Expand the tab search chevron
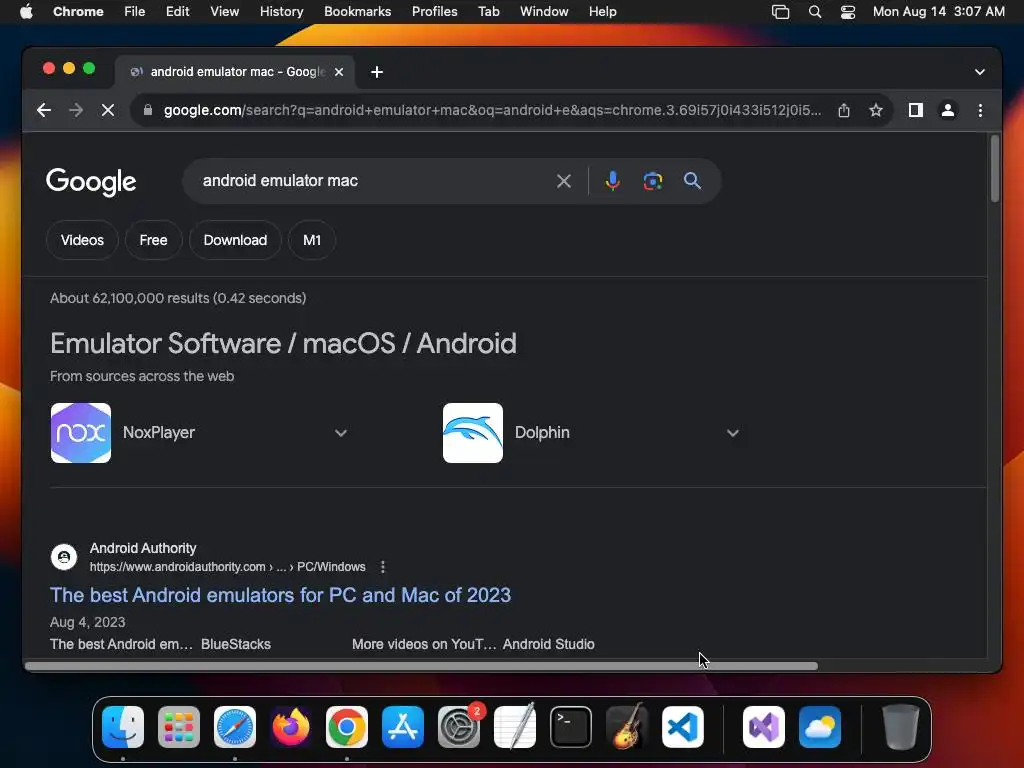Image resolution: width=1024 pixels, height=768 pixels. [980, 72]
